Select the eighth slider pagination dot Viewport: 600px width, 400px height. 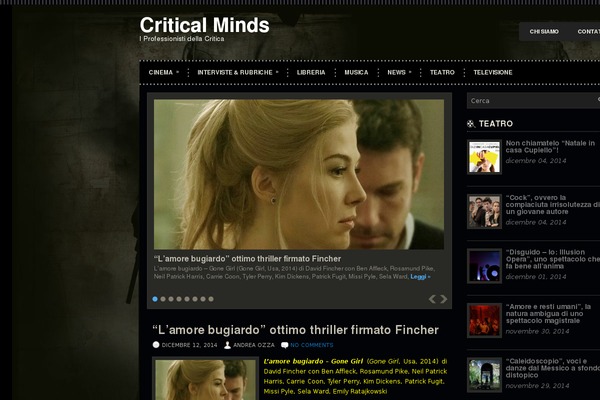[211, 299]
